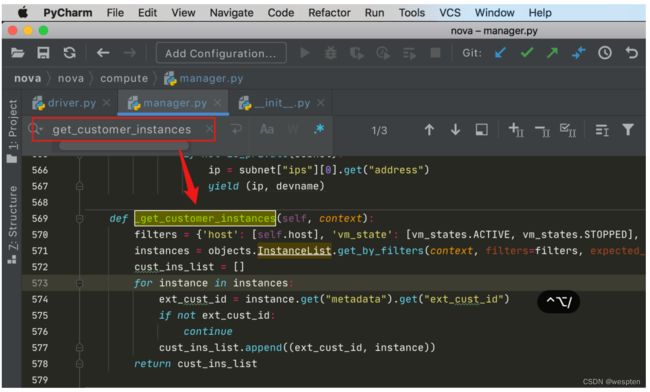Close the driver.py tab
The image size is (650, 392).
coord(107,103)
